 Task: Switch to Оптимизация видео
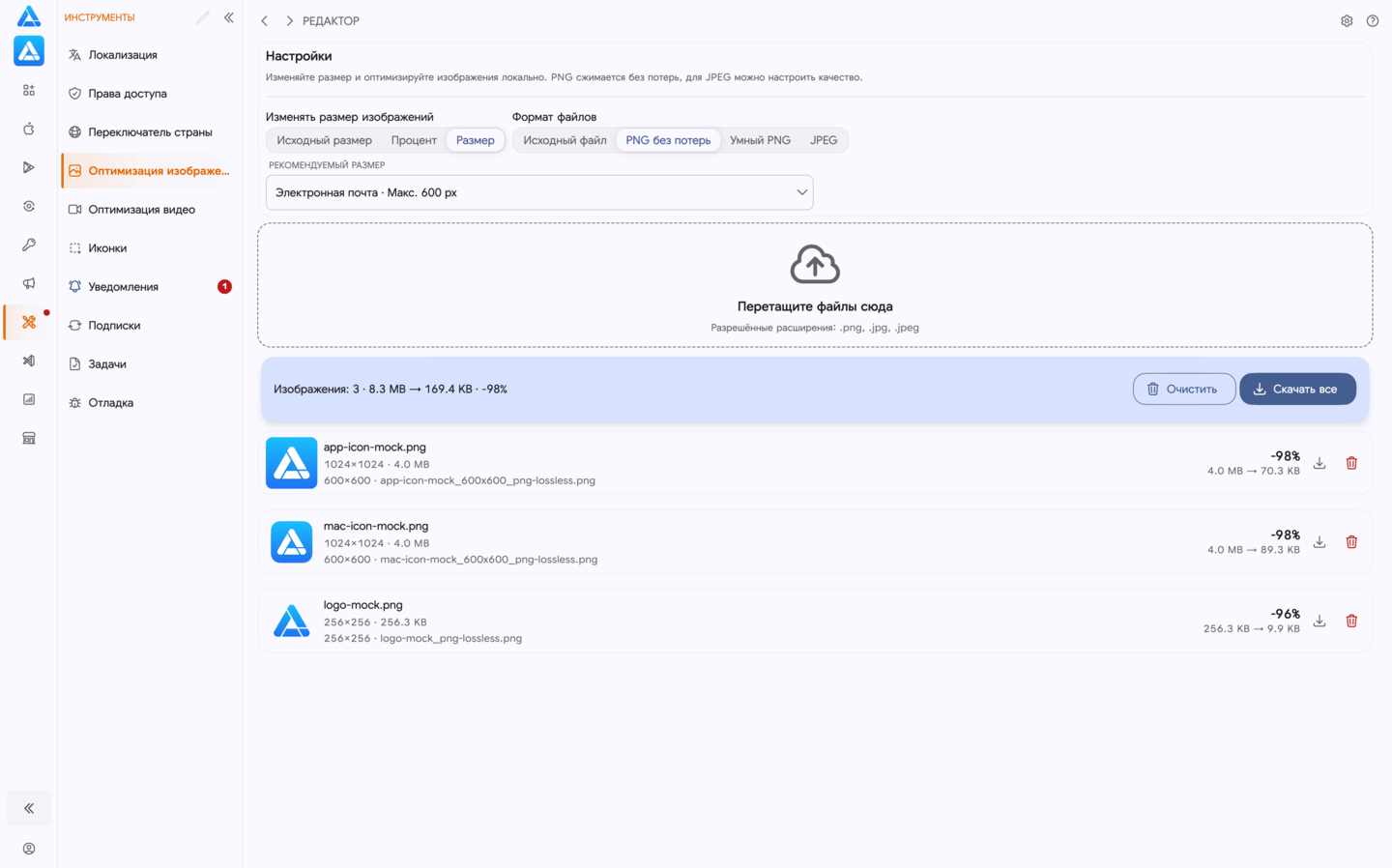(x=149, y=210)
